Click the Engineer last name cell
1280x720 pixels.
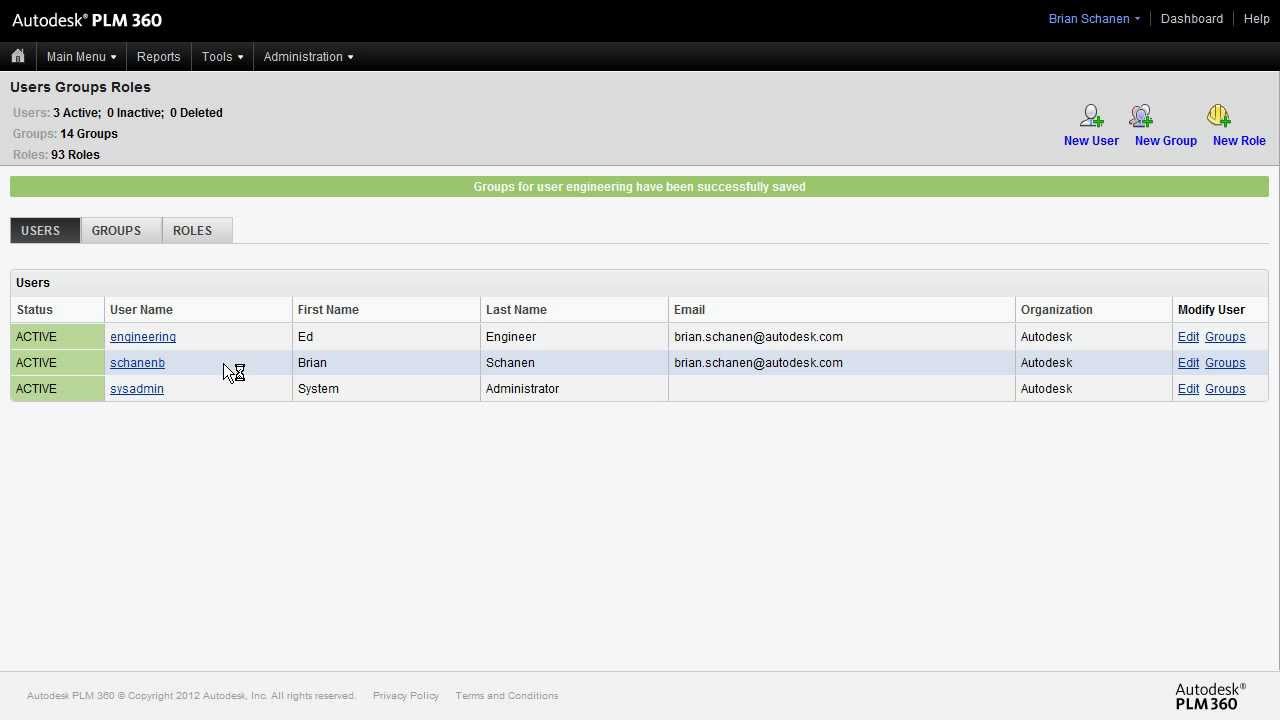[x=574, y=337]
